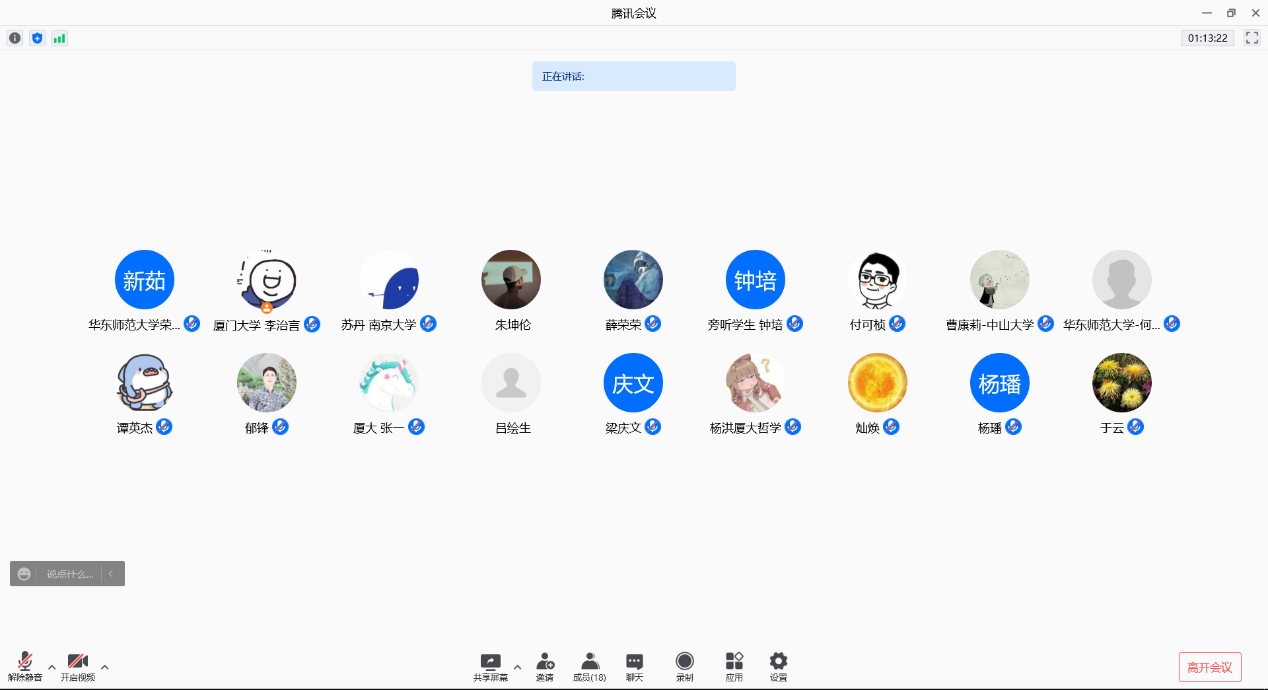Screen dimensions: 1268x690
Task: Expand the audio options arrow
Action: (52, 667)
